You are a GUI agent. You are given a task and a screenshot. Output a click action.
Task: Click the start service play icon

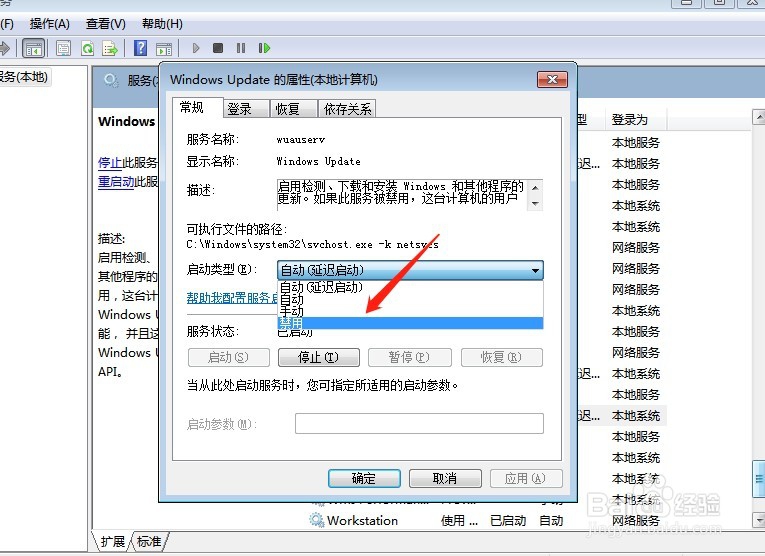(x=196, y=48)
